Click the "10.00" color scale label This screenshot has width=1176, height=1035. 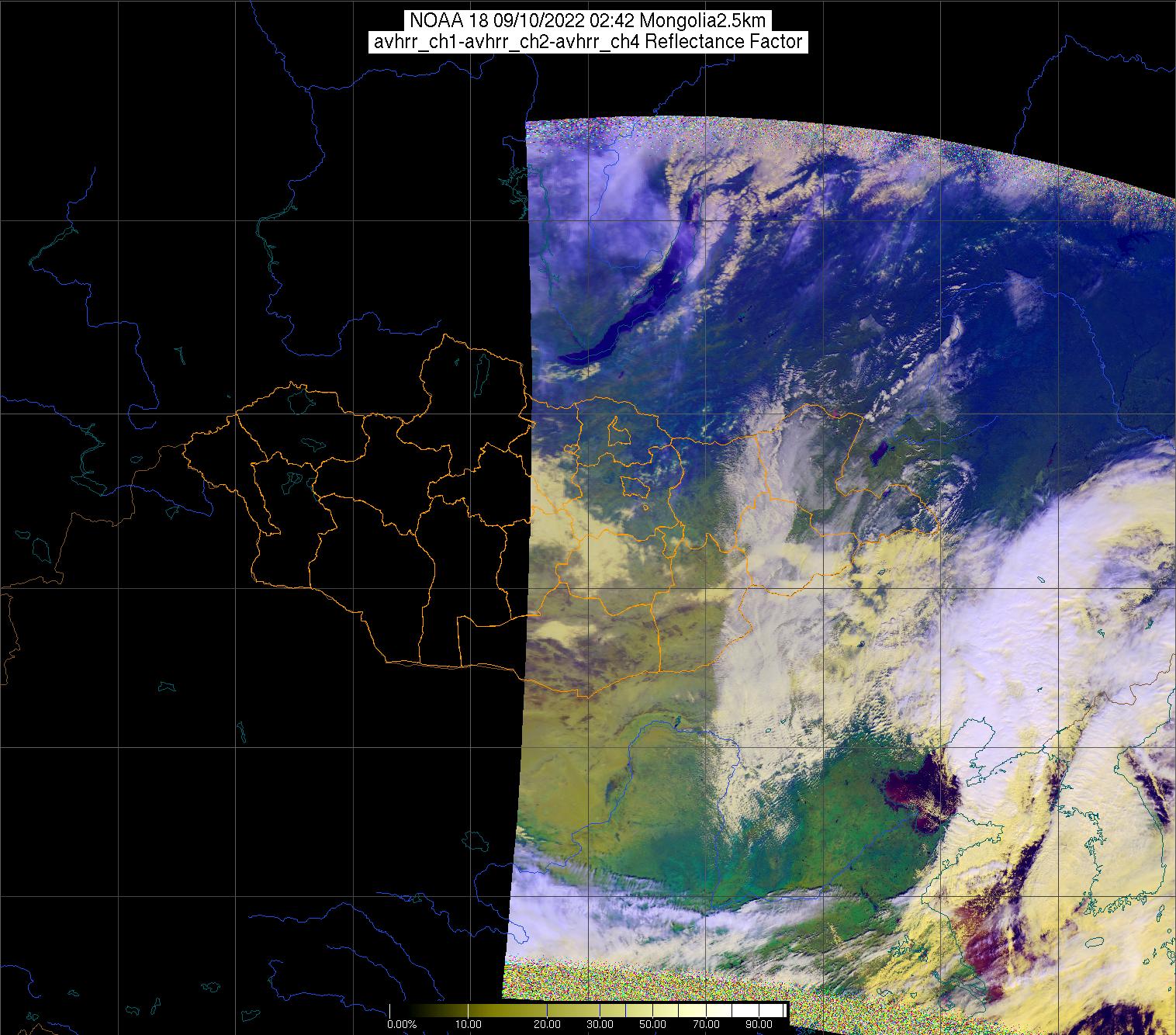click(x=467, y=1024)
